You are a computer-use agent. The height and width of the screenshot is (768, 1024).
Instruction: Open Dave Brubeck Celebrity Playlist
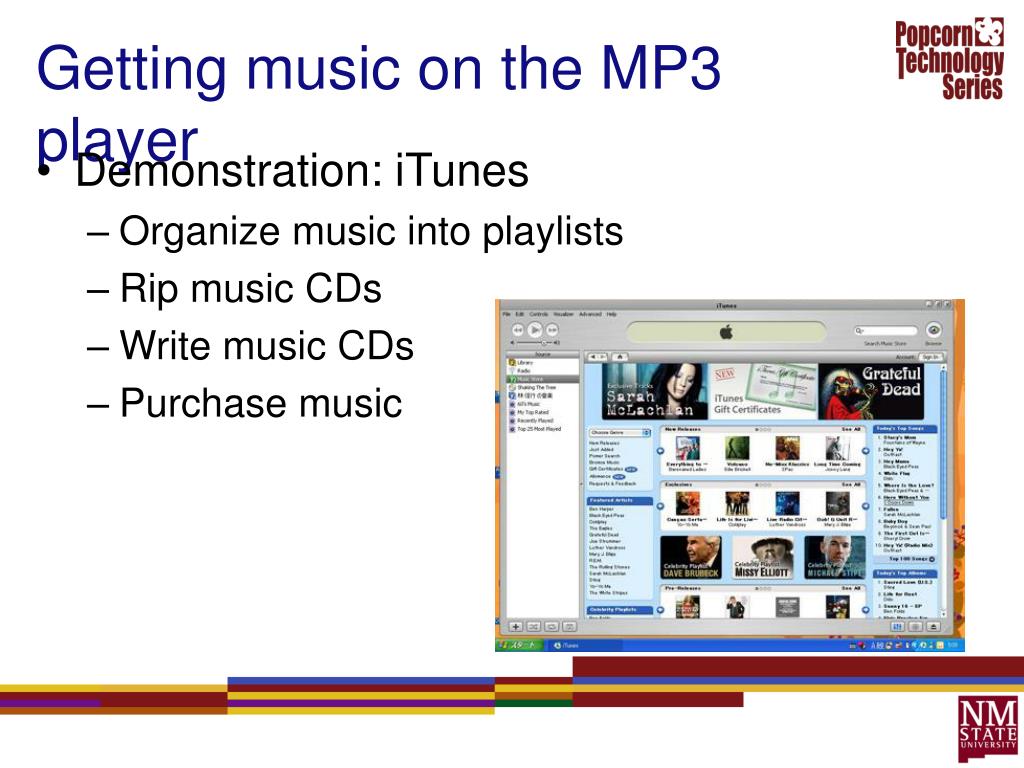691,558
